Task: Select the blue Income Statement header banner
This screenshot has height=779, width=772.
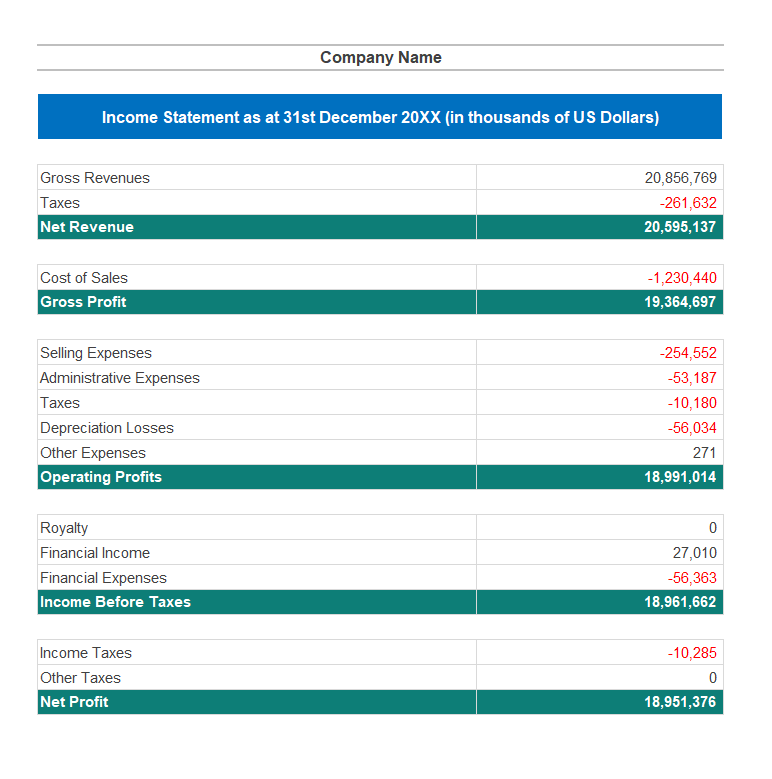Action: pos(380,117)
